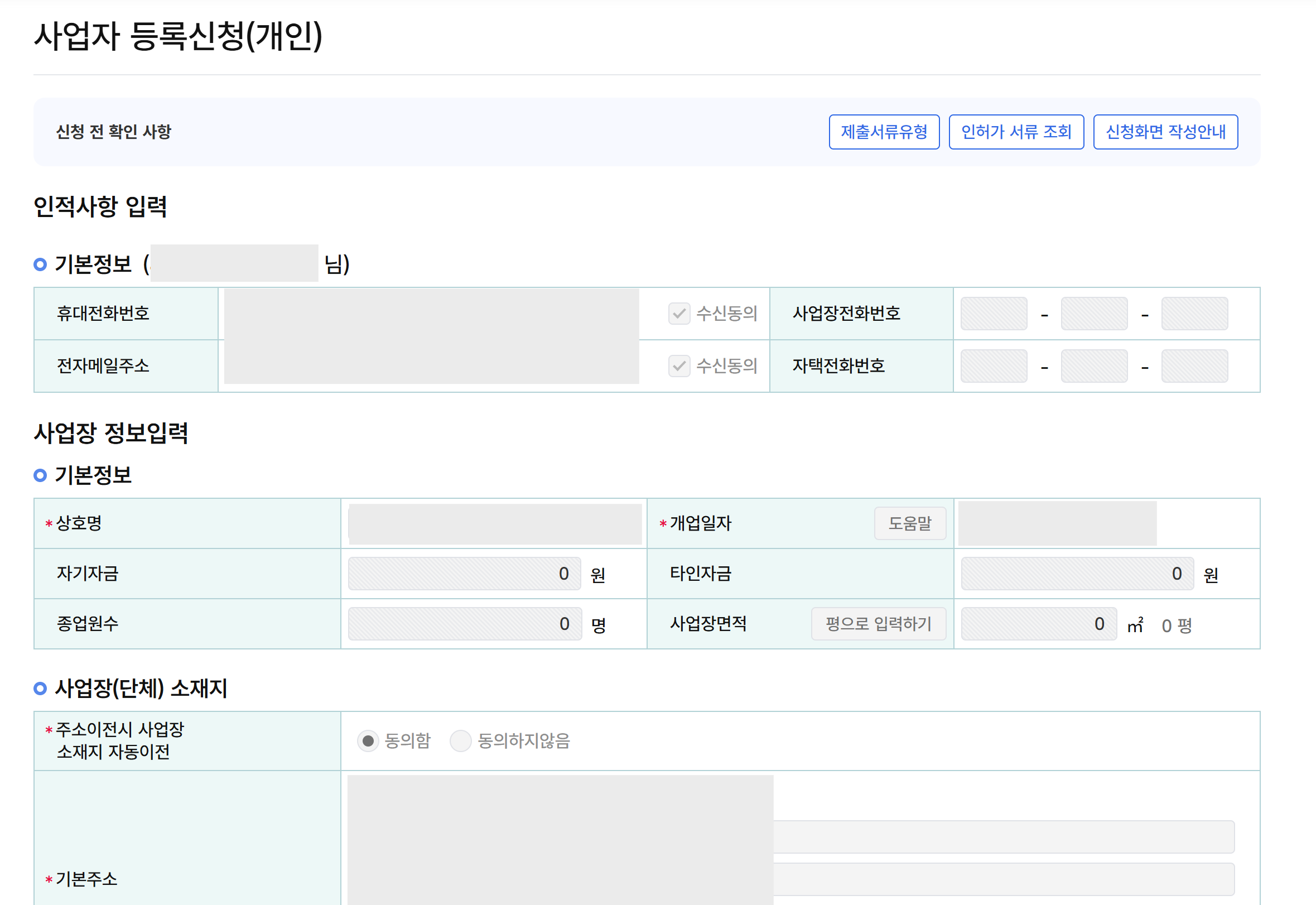Screen dimensions: 1316x905
Task: Toggle 수신동의 checkbox for 전자메일주소
Action: click(x=679, y=366)
